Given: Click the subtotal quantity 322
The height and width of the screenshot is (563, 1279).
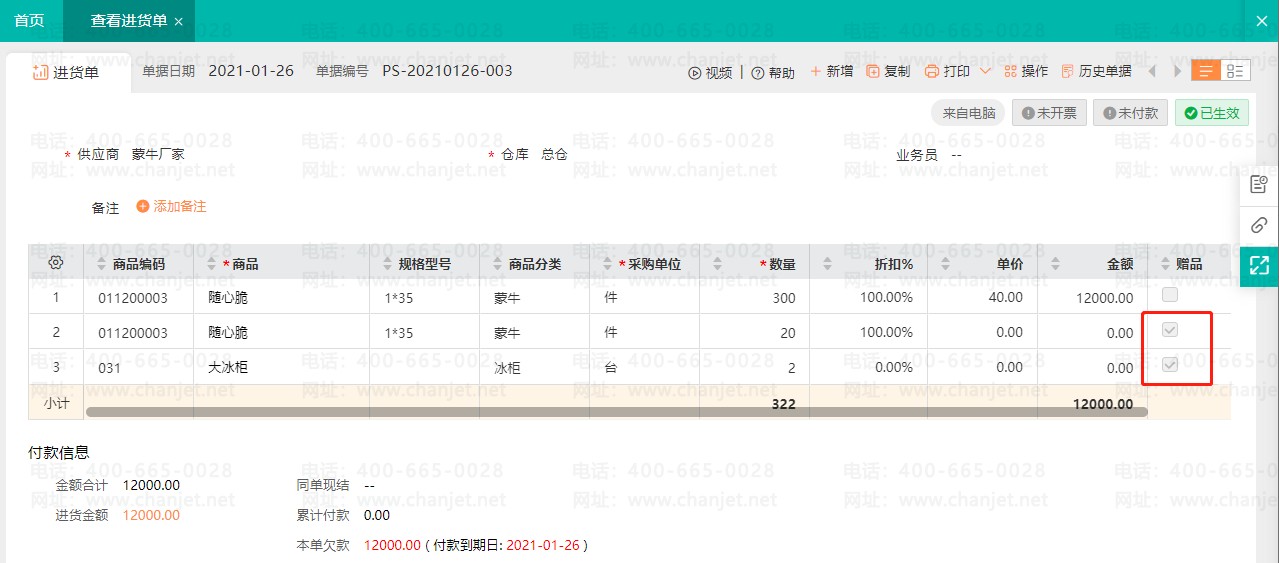Looking at the screenshot, I should coord(783,404).
